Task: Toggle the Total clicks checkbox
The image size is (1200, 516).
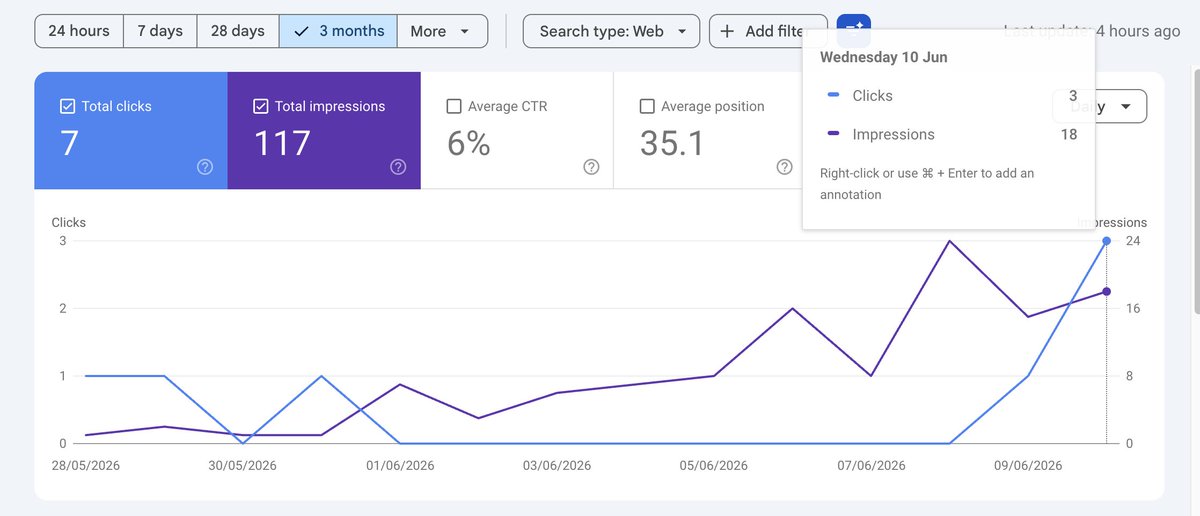Action: [68, 106]
